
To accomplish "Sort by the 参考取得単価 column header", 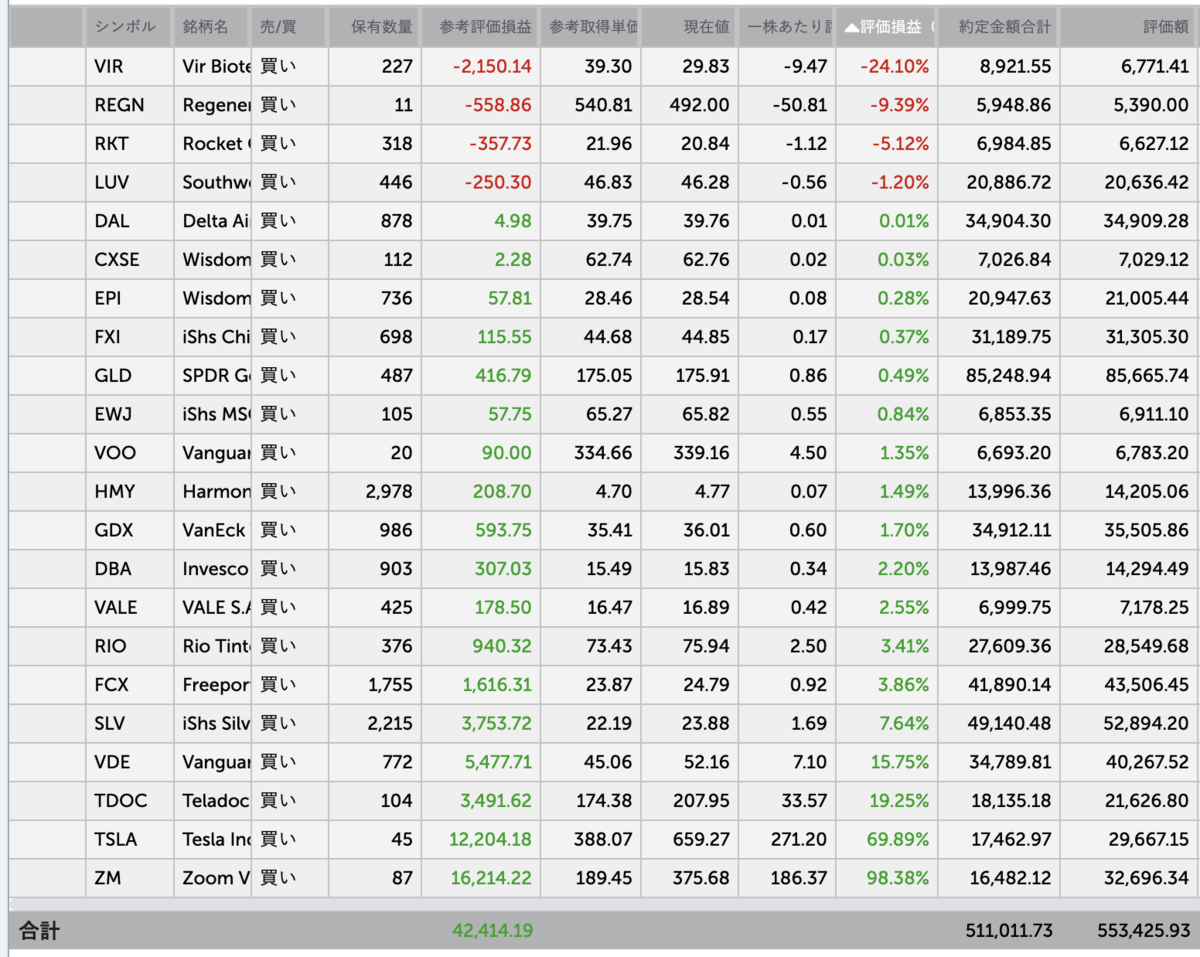I will point(590,27).
